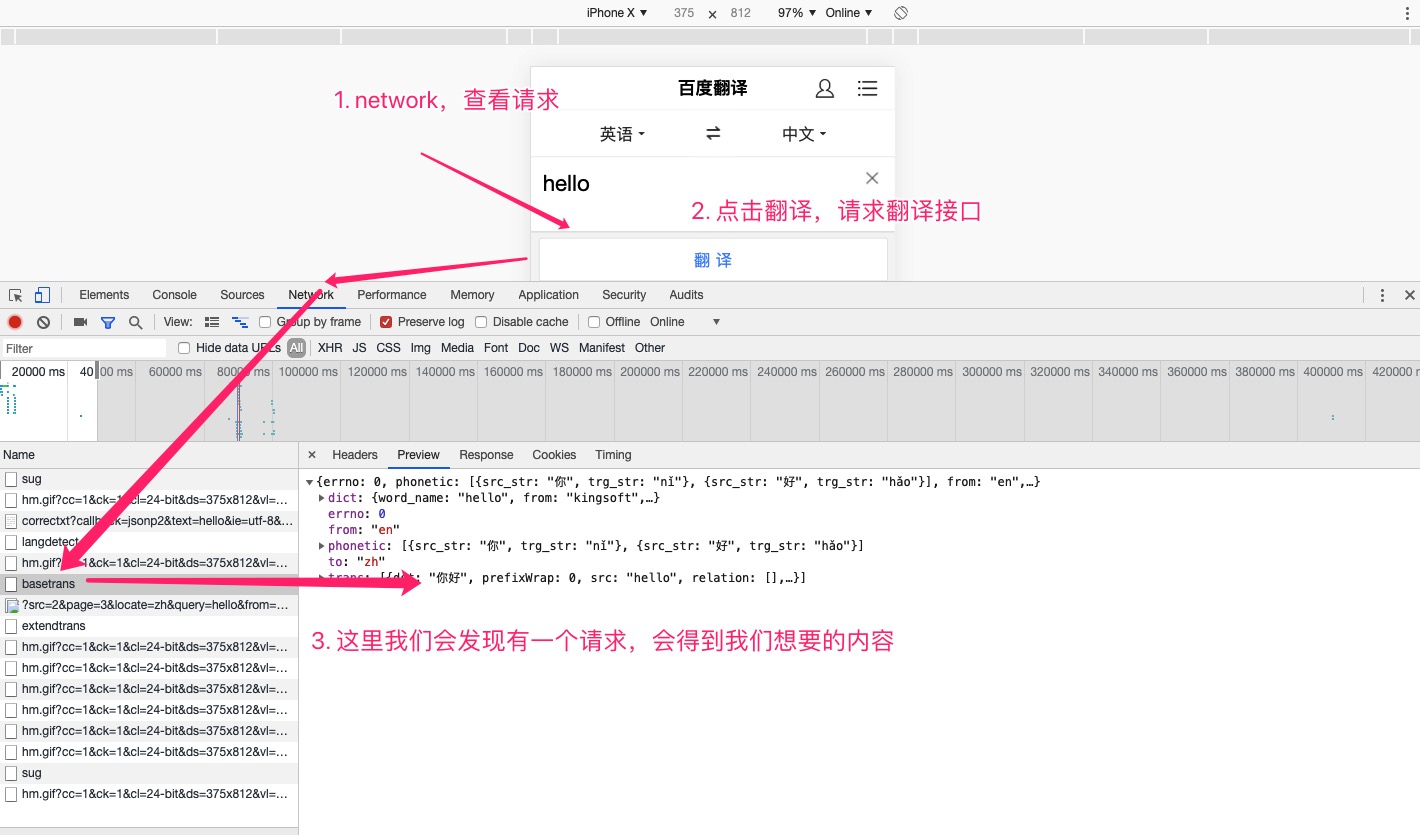Filter requests by JS
This screenshot has width=1420, height=835.
359,348
